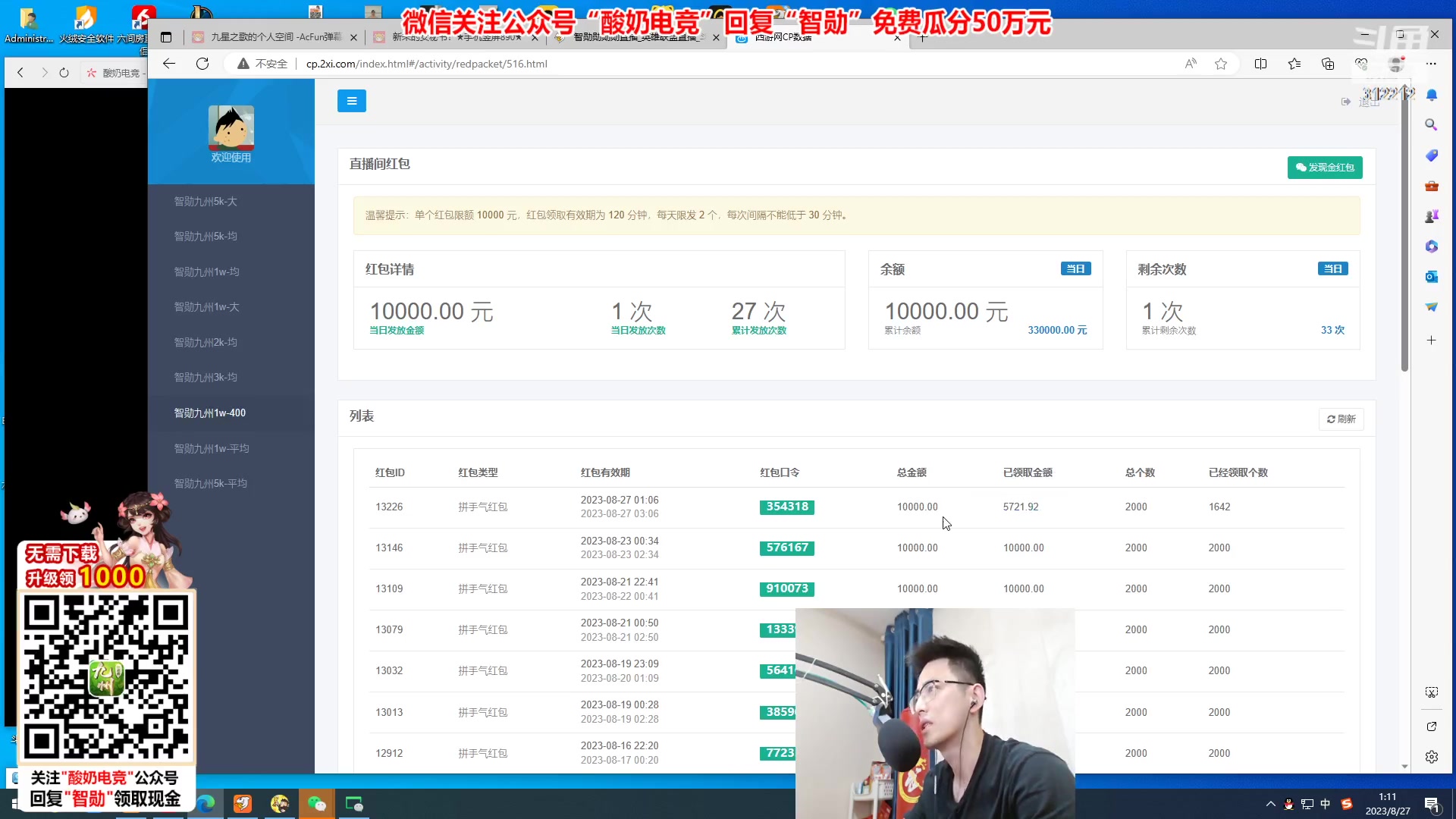Click the browser refresh icon
1456x819 pixels.
click(202, 64)
